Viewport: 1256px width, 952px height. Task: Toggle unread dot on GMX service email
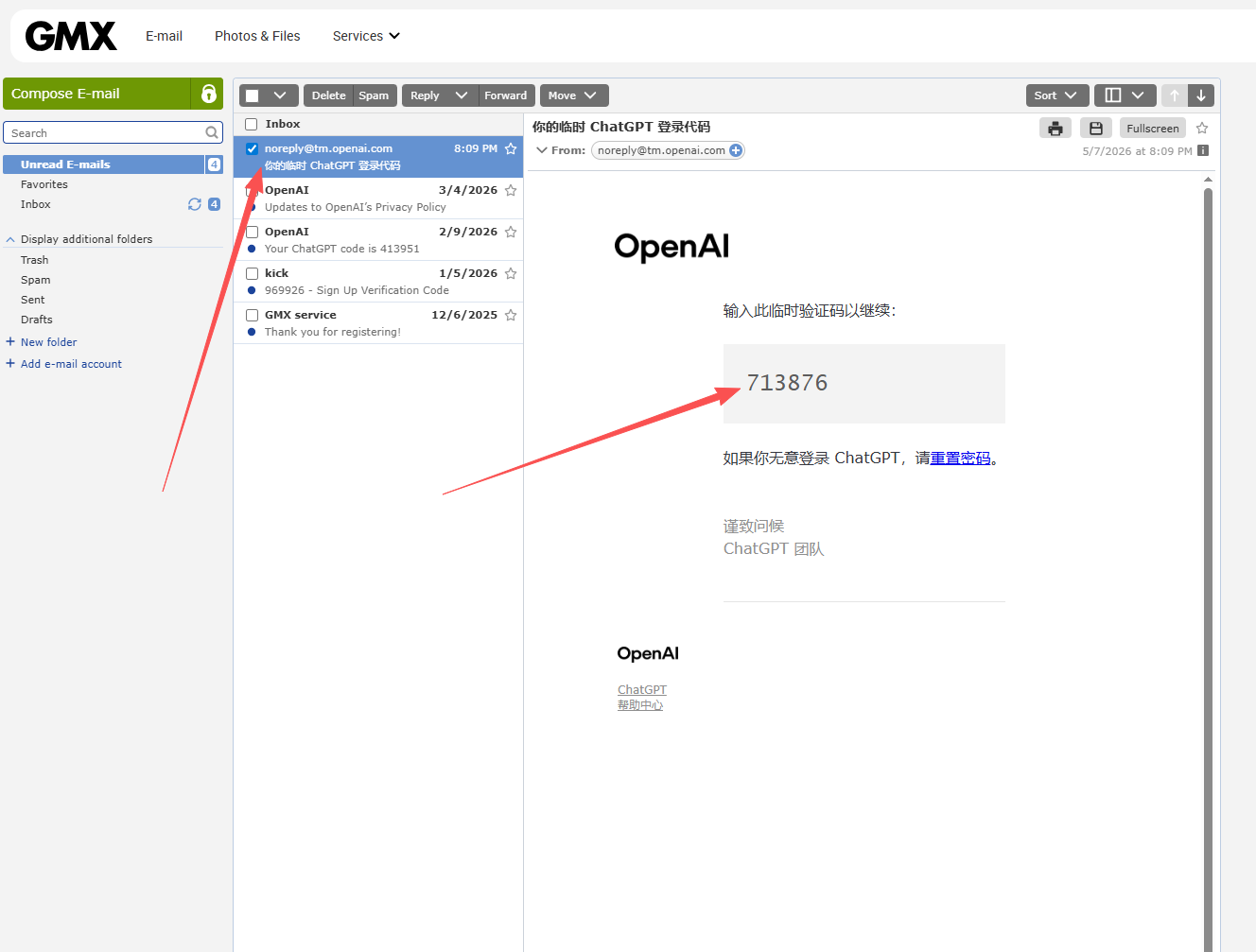(x=252, y=332)
